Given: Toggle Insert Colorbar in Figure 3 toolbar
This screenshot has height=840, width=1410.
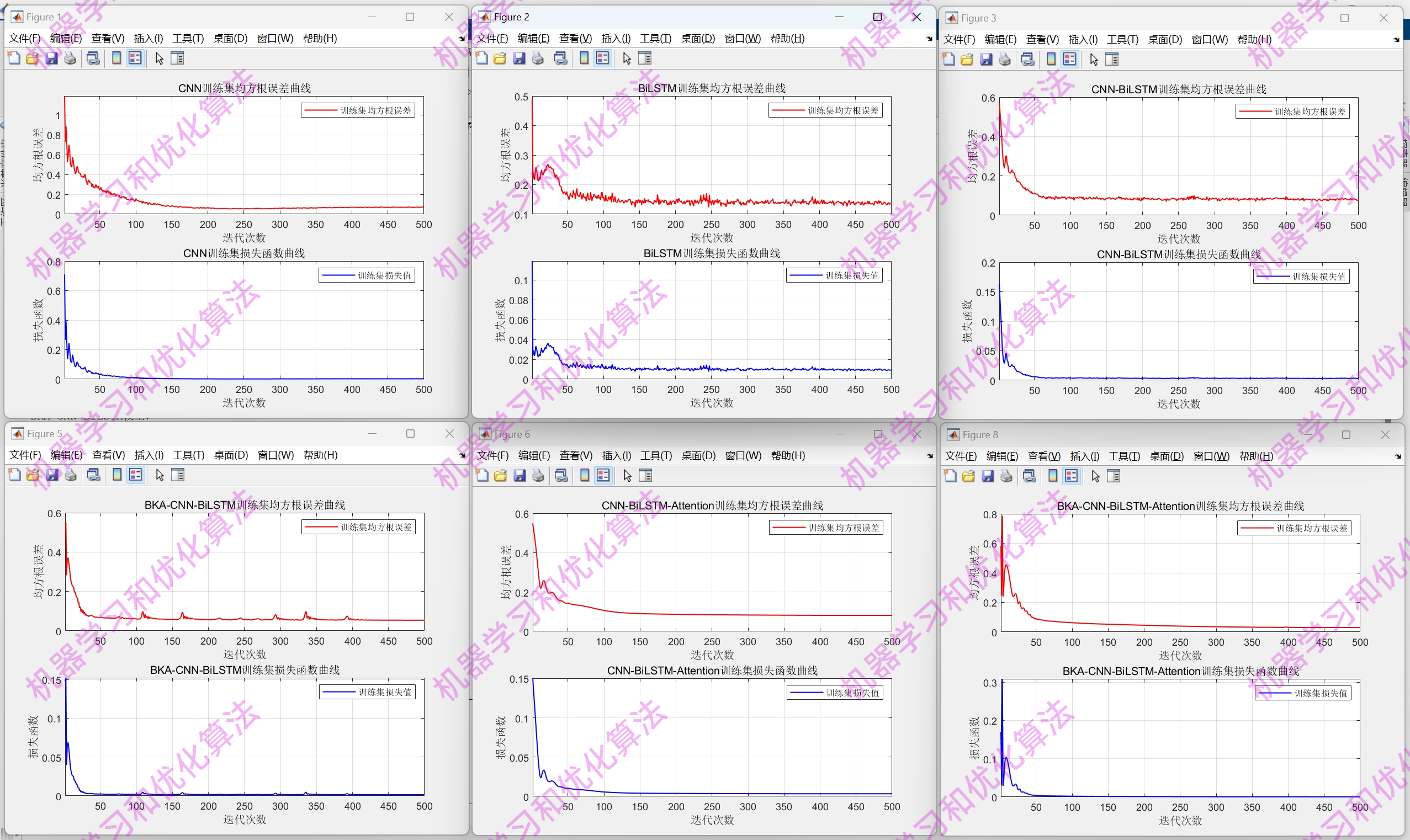Looking at the screenshot, I should (x=1051, y=60).
